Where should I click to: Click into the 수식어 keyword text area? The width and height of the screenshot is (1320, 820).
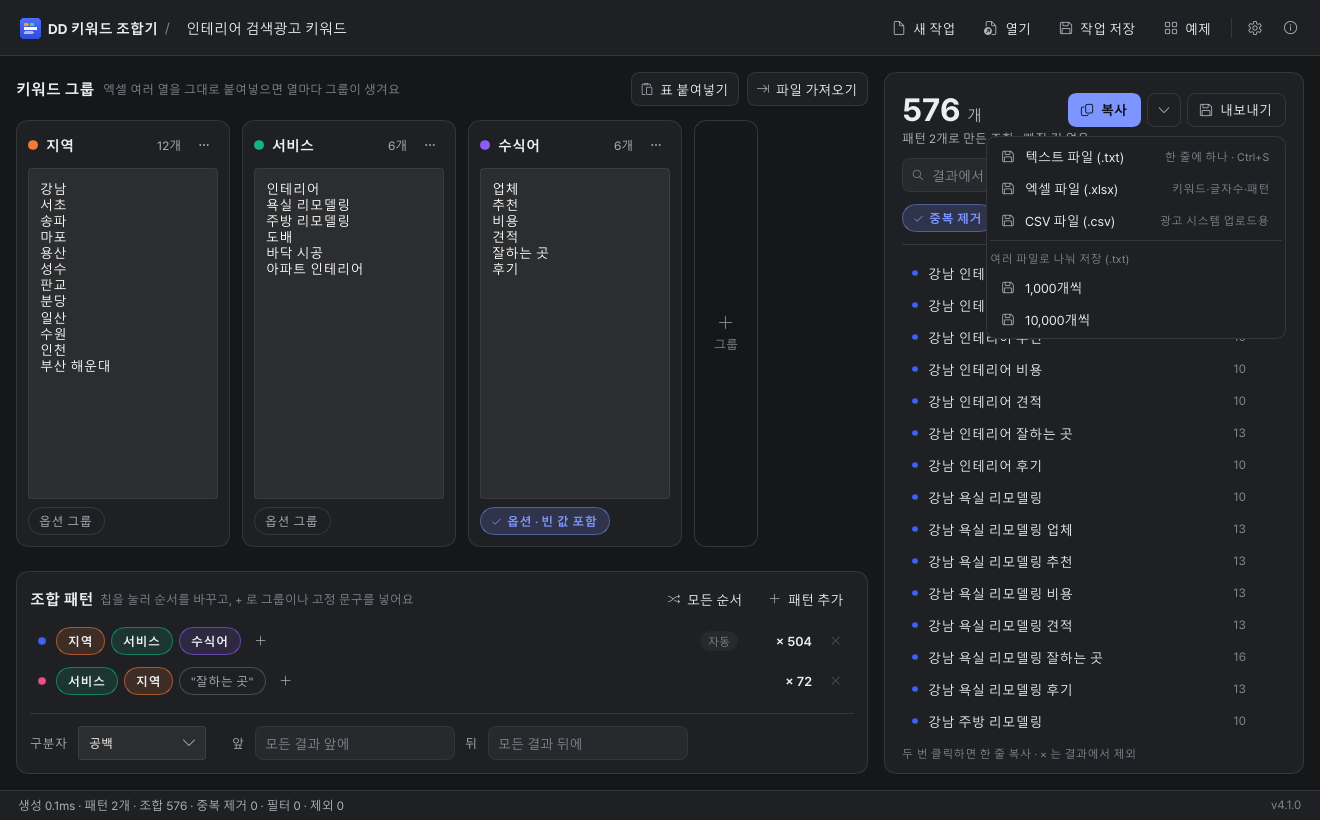pyautogui.click(x=575, y=333)
